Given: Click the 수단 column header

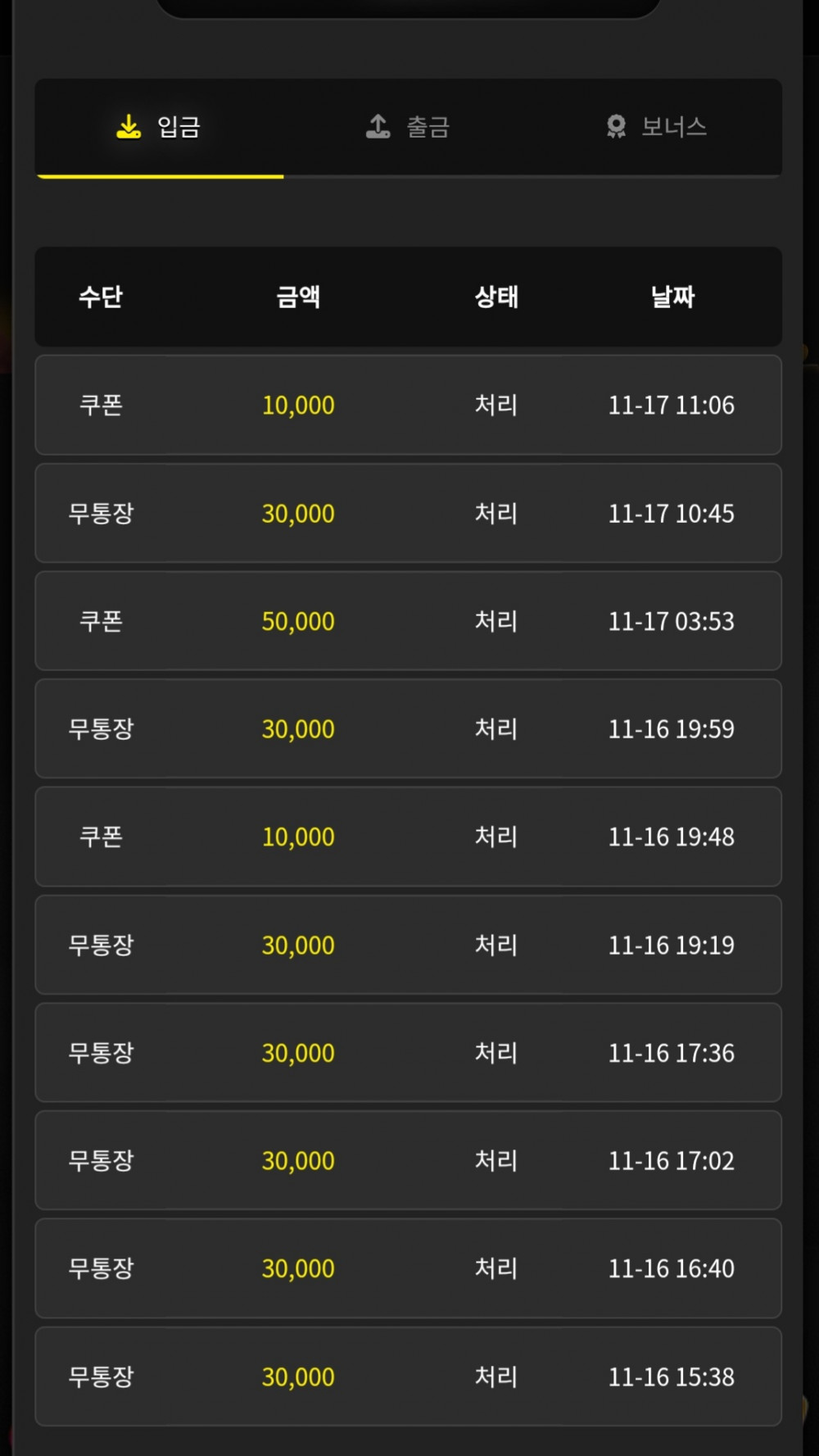Looking at the screenshot, I should 101,297.
